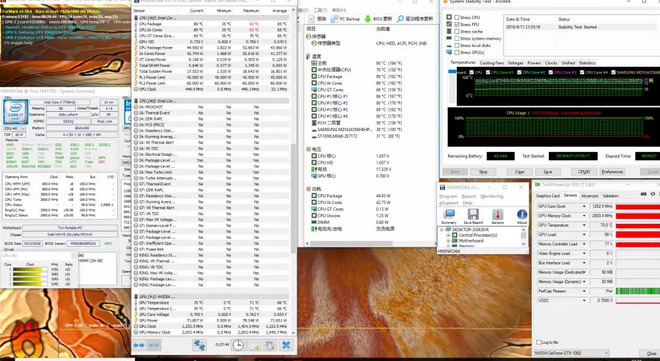Click the voltage section icon in AIDA64 list

[x=309, y=149]
